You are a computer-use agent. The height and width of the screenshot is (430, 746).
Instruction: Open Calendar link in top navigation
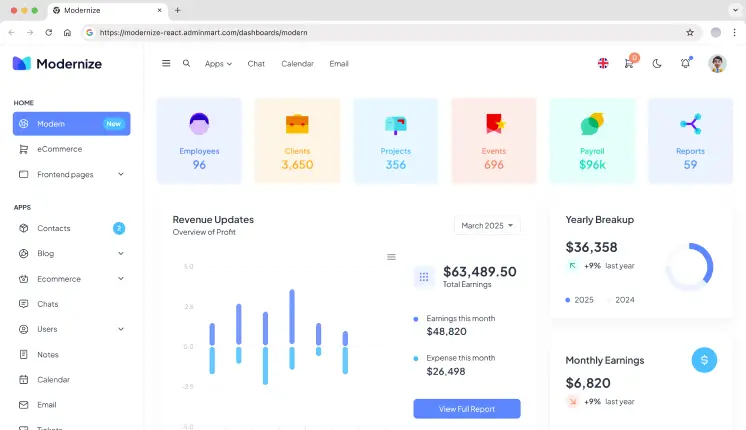point(297,63)
